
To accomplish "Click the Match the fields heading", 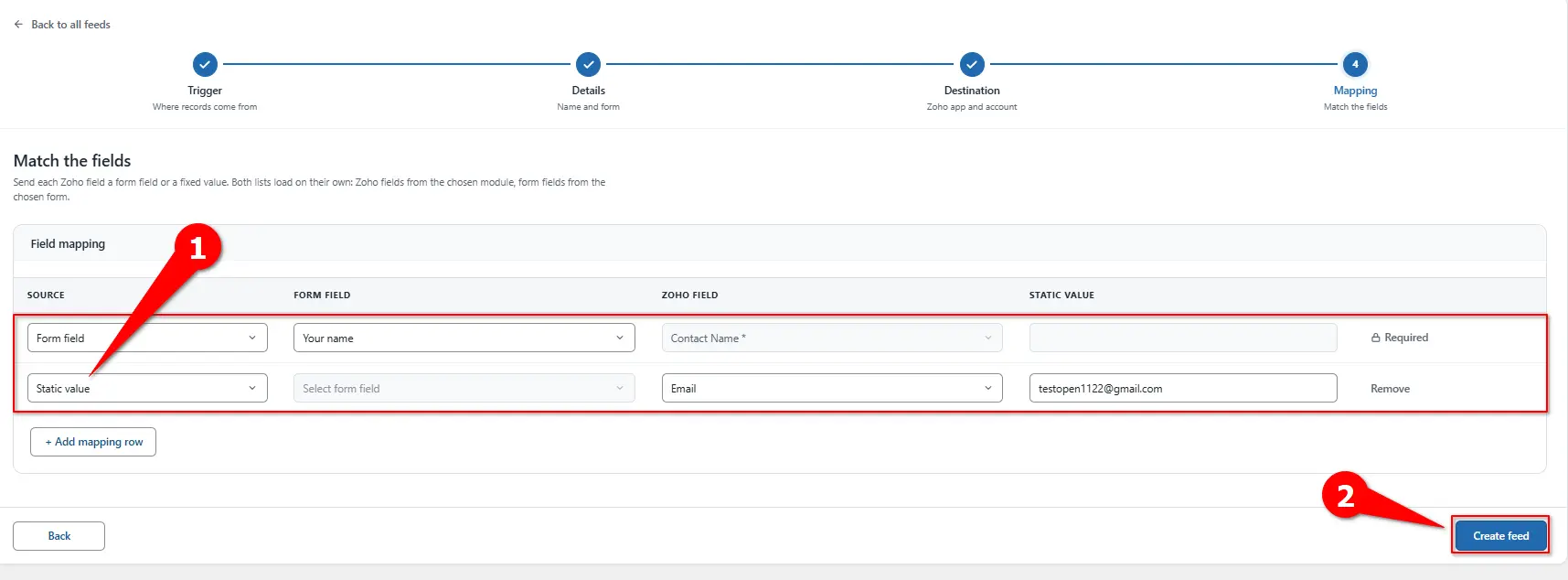I will click(x=72, y=161).
